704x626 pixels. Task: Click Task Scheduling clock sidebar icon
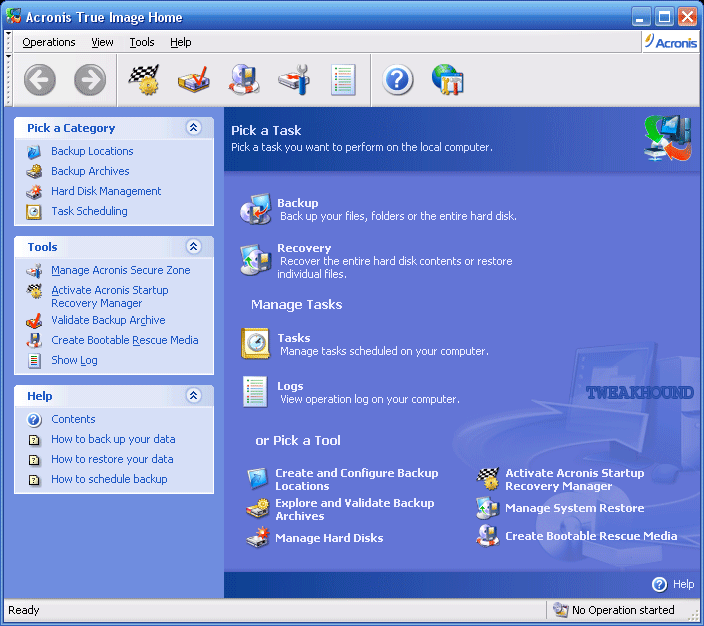tap(34, 212)
